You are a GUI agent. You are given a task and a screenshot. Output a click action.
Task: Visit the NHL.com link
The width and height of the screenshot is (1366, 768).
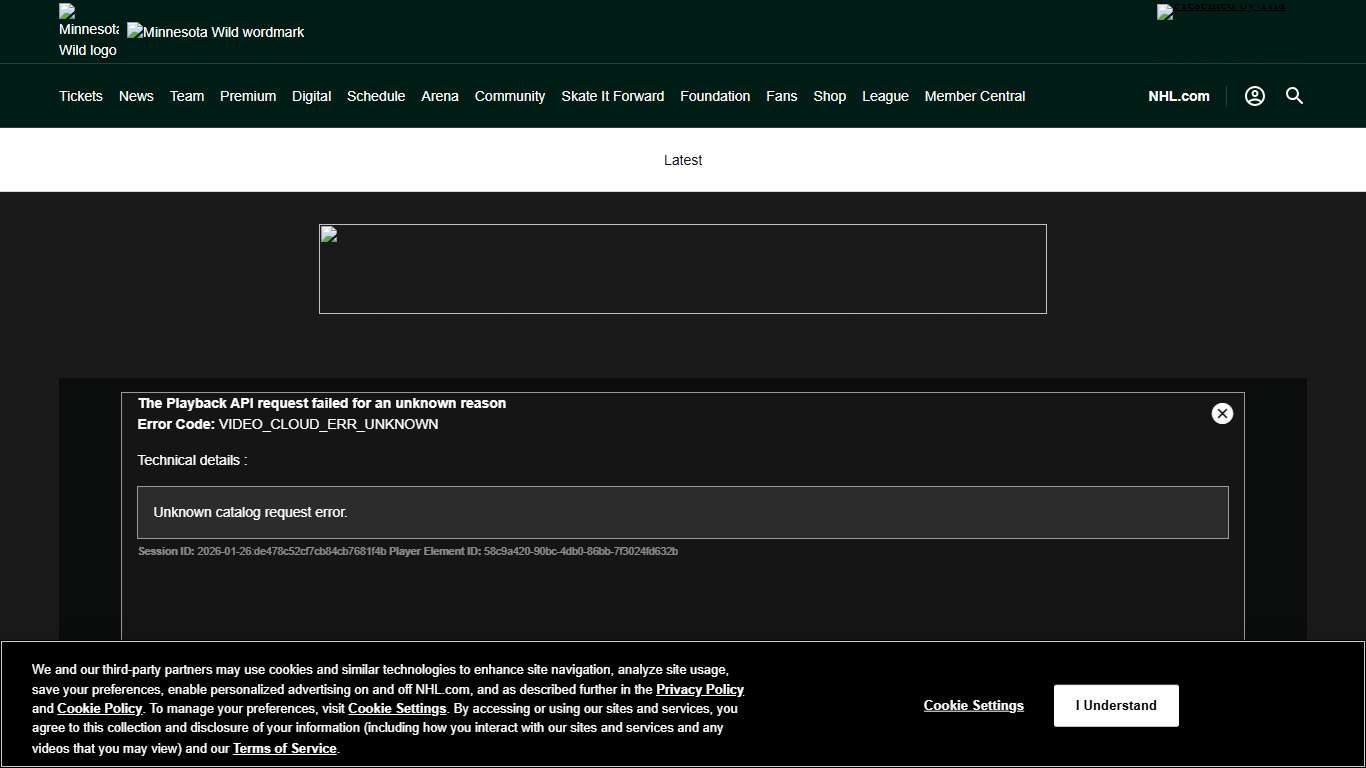(1178, 96)
